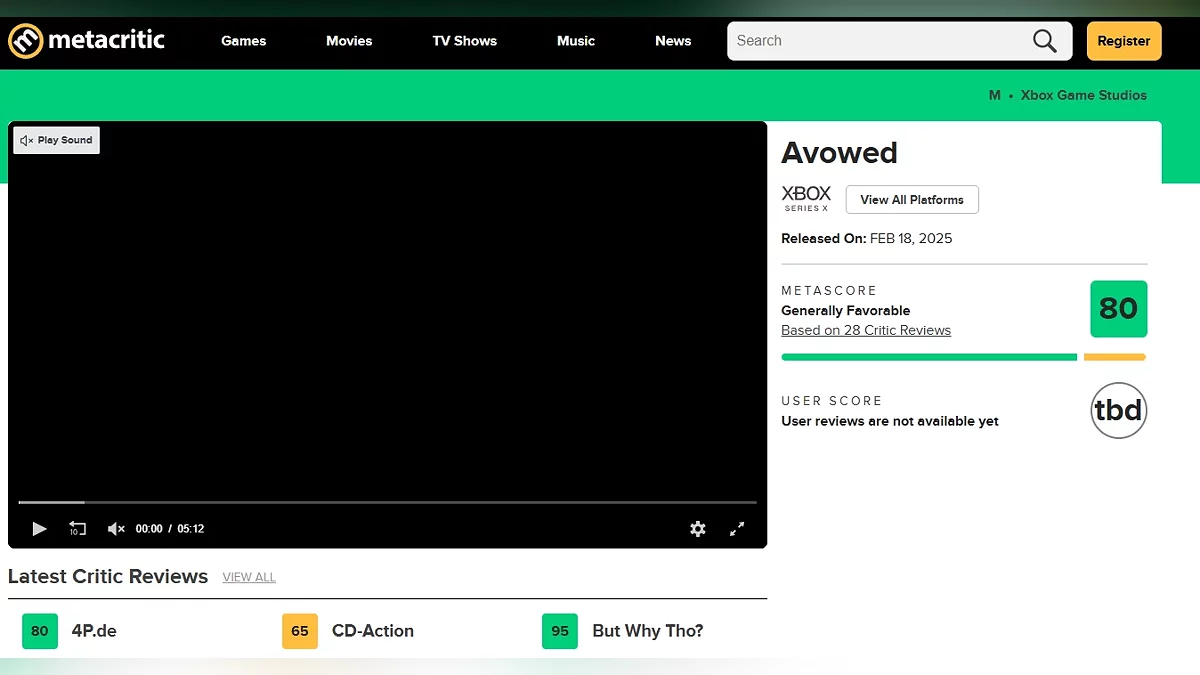Click the green 80 Metascore badge
This screenshot has height=675, width=1200.
(1118, 309)
